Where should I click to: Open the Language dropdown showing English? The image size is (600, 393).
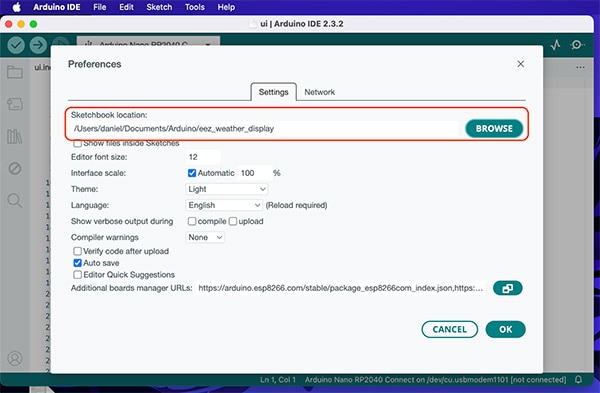(224, 205)
